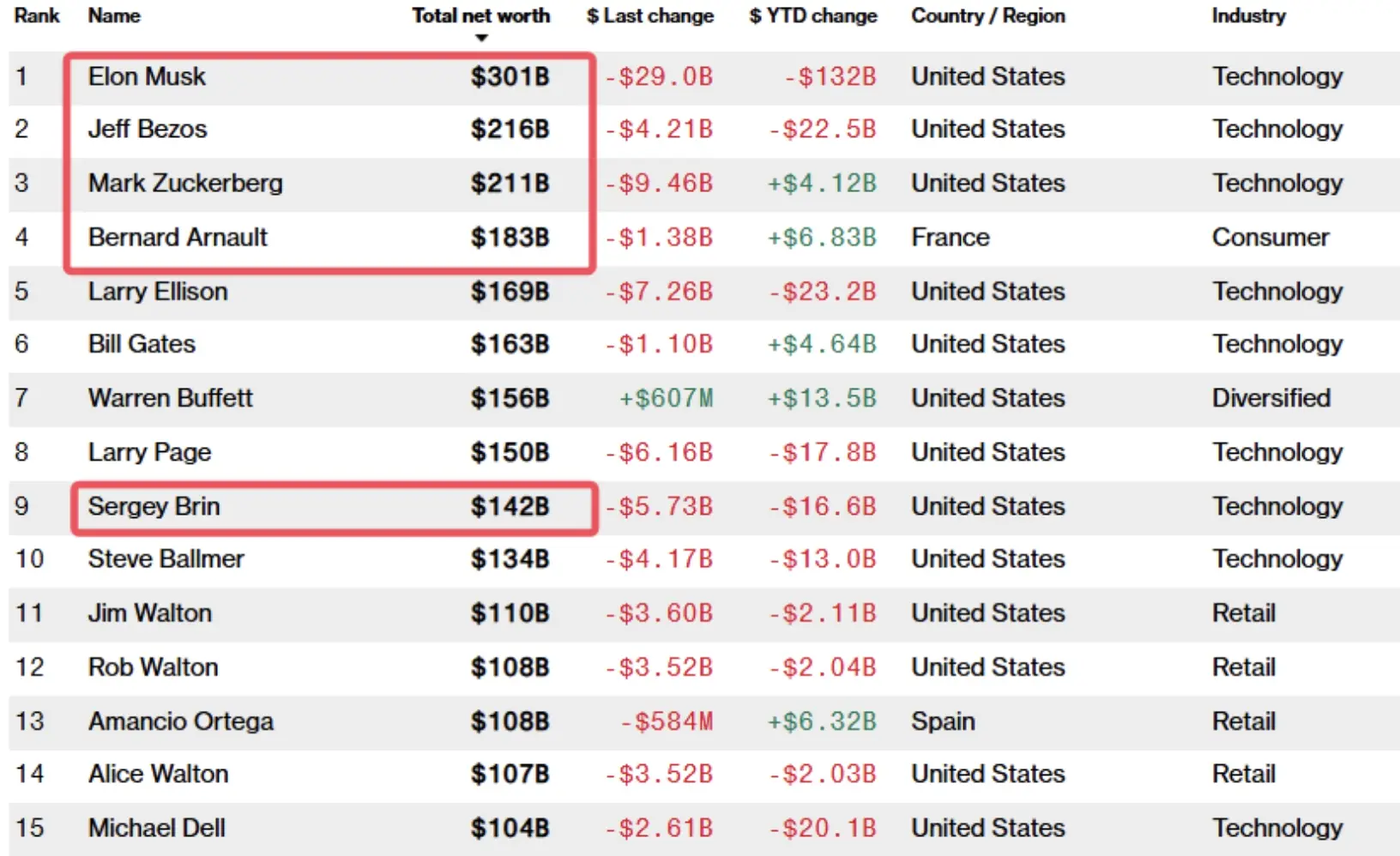This screenshot has height=856, width=1400.
Task: Click the sort arrow under Total net worth
Action: click(481, 38)
